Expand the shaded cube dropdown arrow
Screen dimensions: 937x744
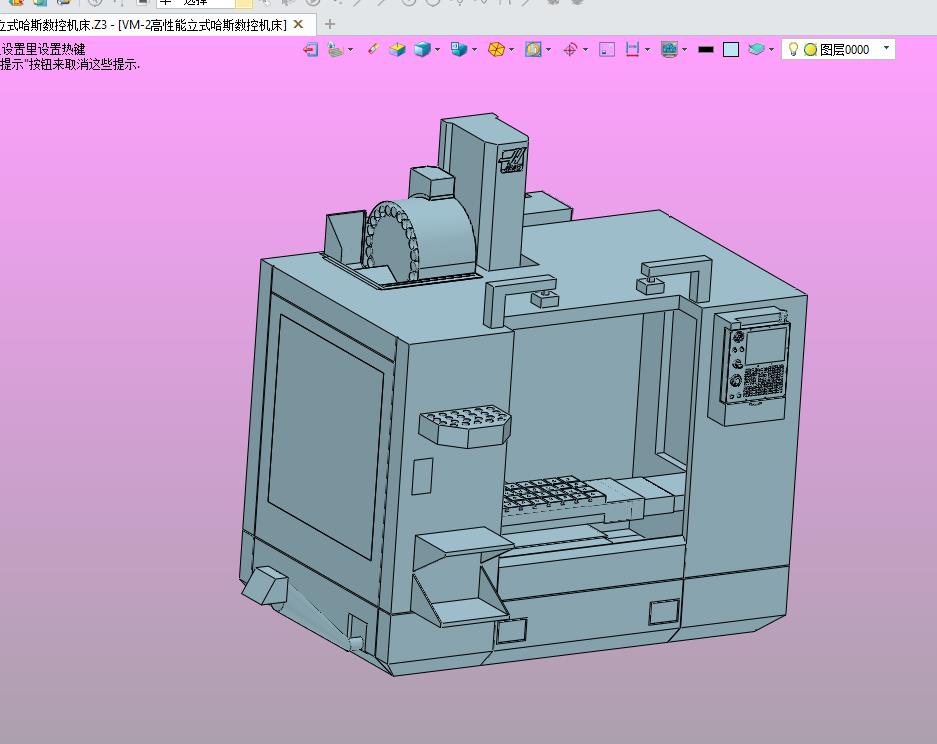[x=437, y=50]
